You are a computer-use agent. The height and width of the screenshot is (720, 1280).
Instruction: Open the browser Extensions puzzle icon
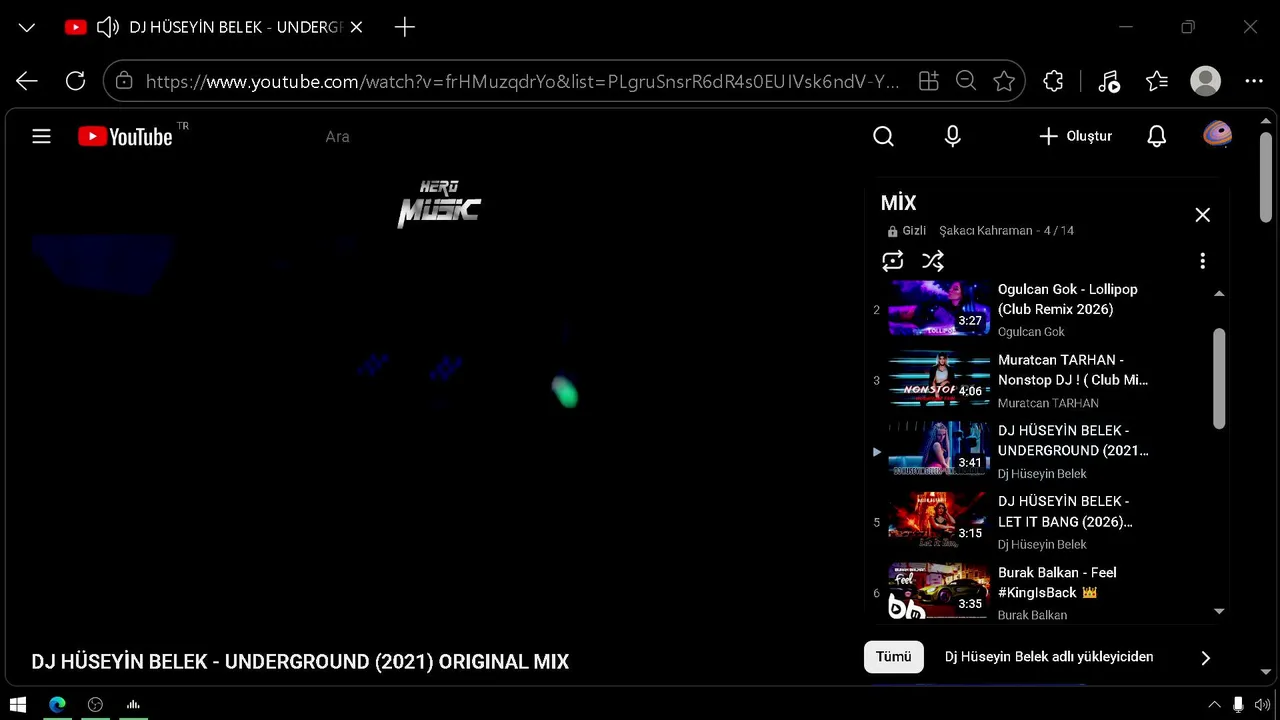point(1053,82)
